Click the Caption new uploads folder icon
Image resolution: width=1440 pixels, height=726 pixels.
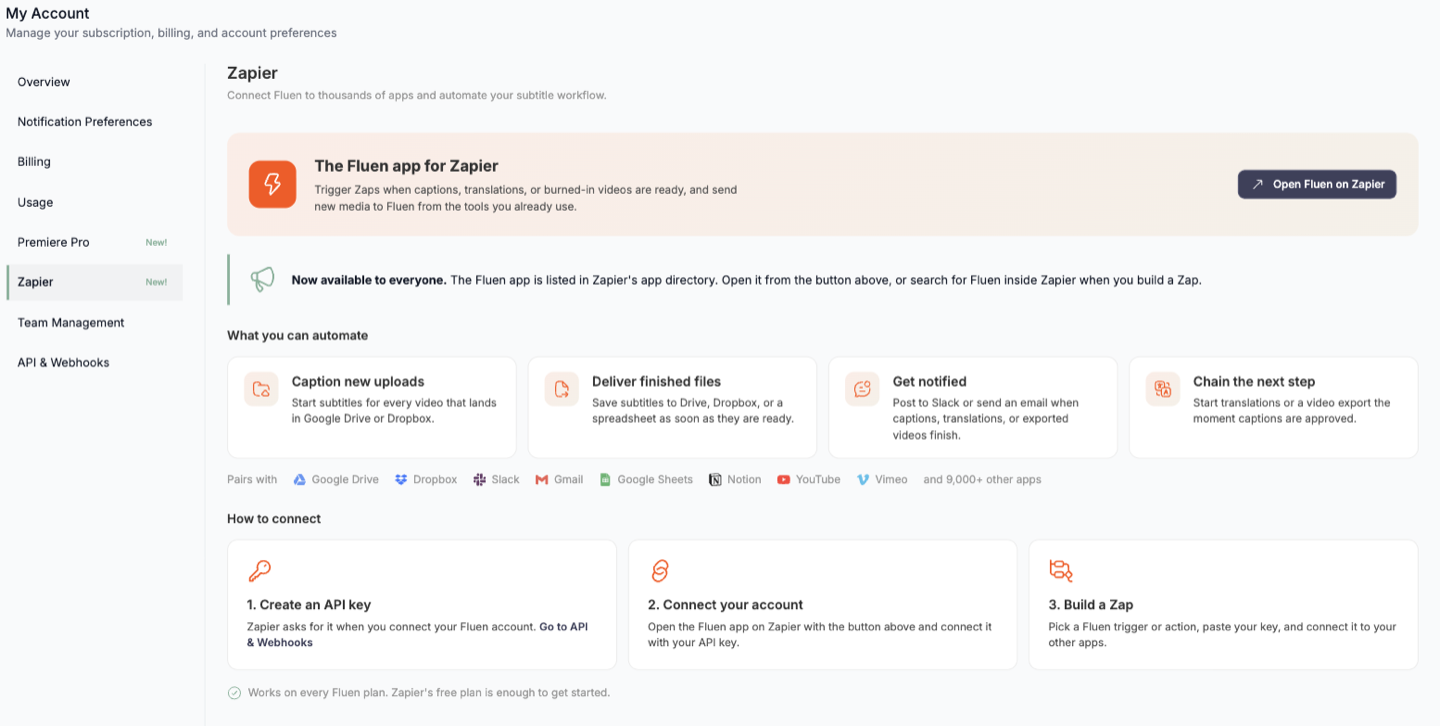[x=261, y=389]
